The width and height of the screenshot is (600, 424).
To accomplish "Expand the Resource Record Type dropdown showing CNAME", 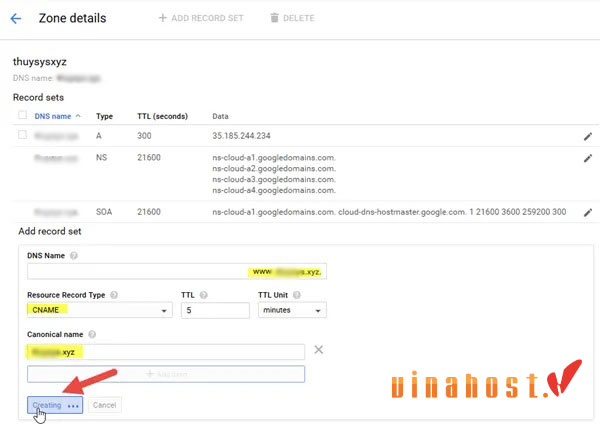I will click(x=98, y=311).
